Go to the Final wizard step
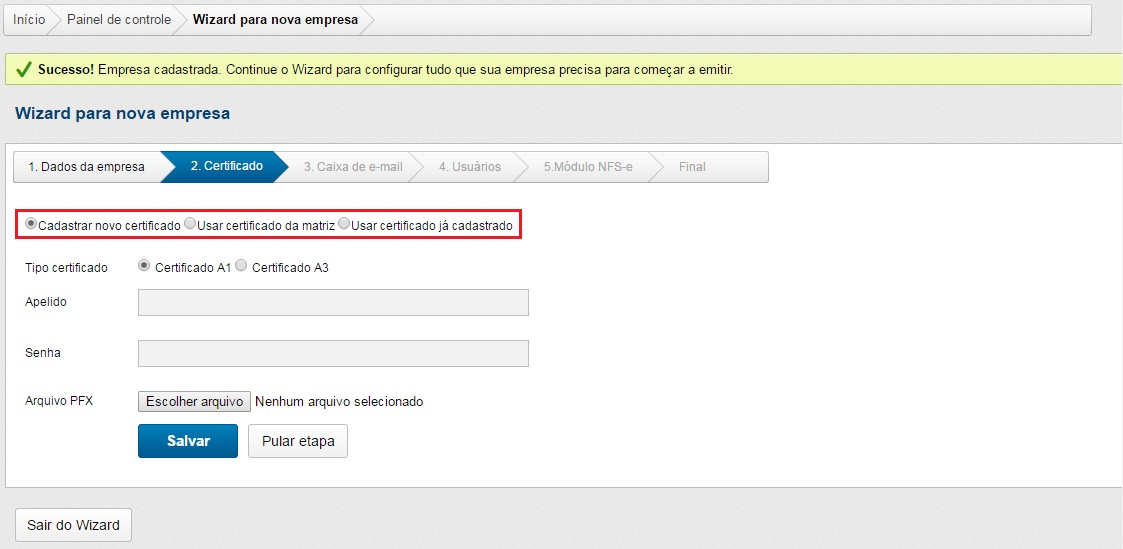 [692, 167]
